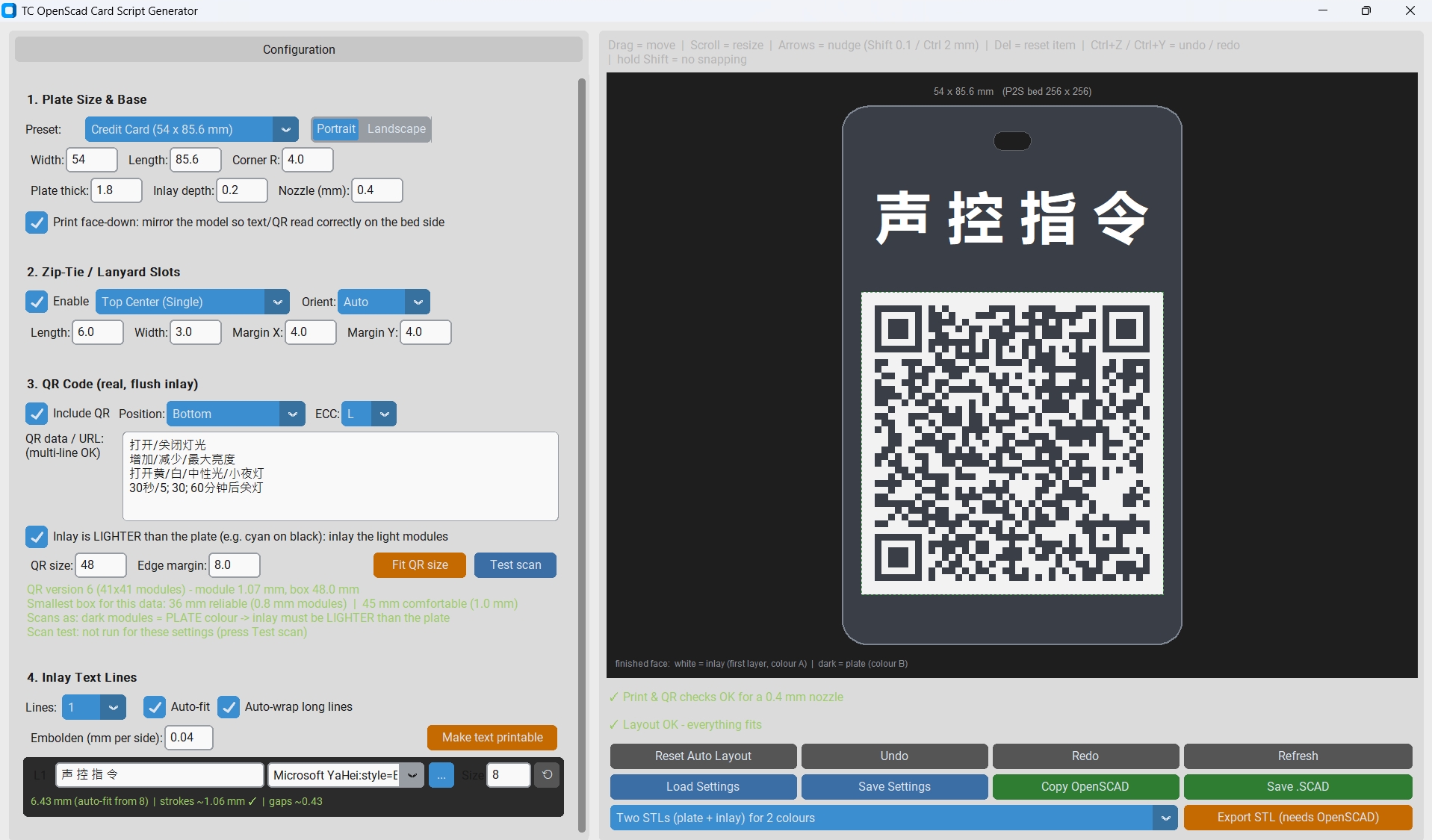Click the Fit QR size button
The image size is (1432, 840).
tap(420, 565)
